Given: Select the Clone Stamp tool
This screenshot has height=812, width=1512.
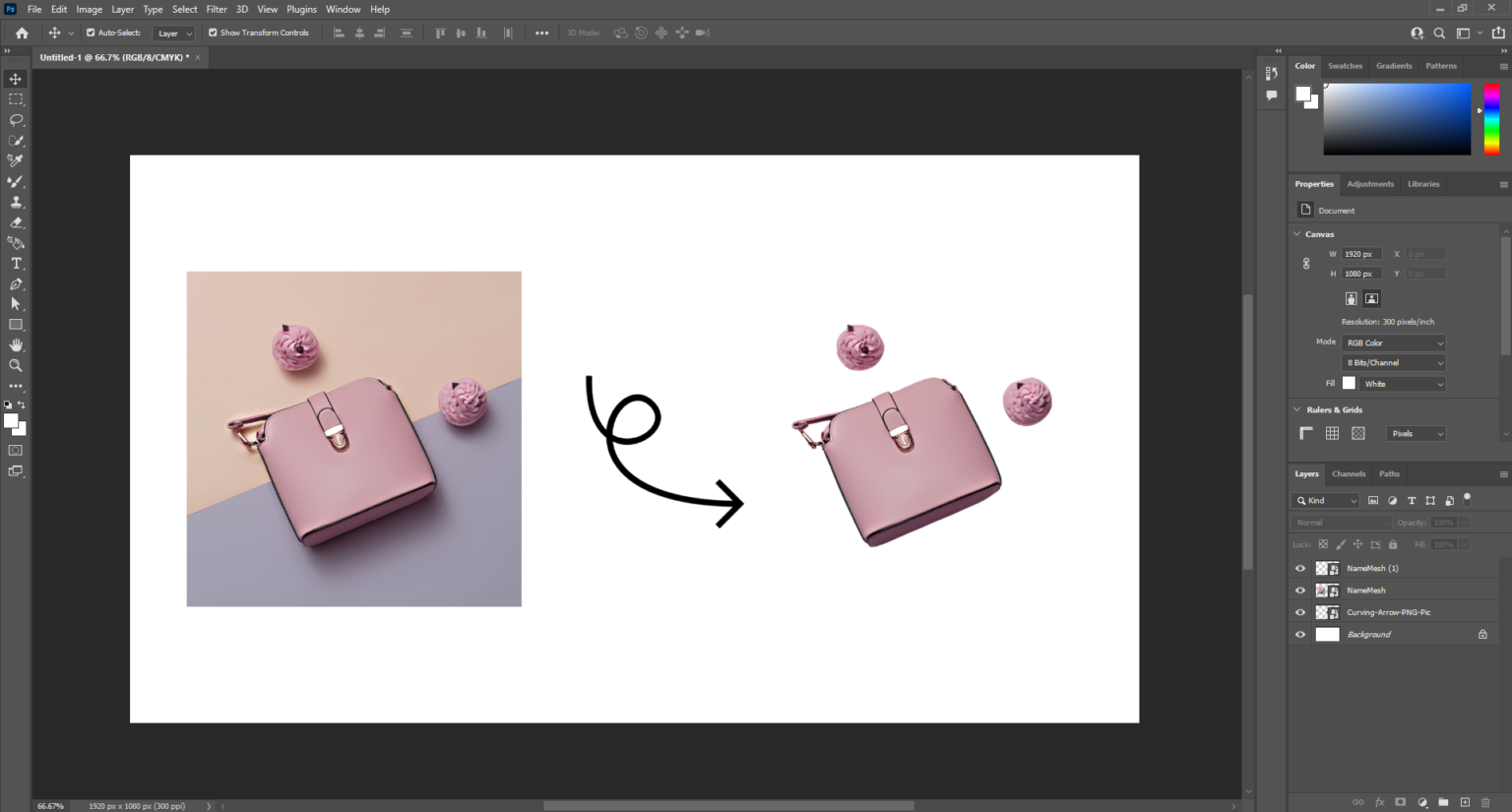Looking at the screenshot, I should (15, 202).
